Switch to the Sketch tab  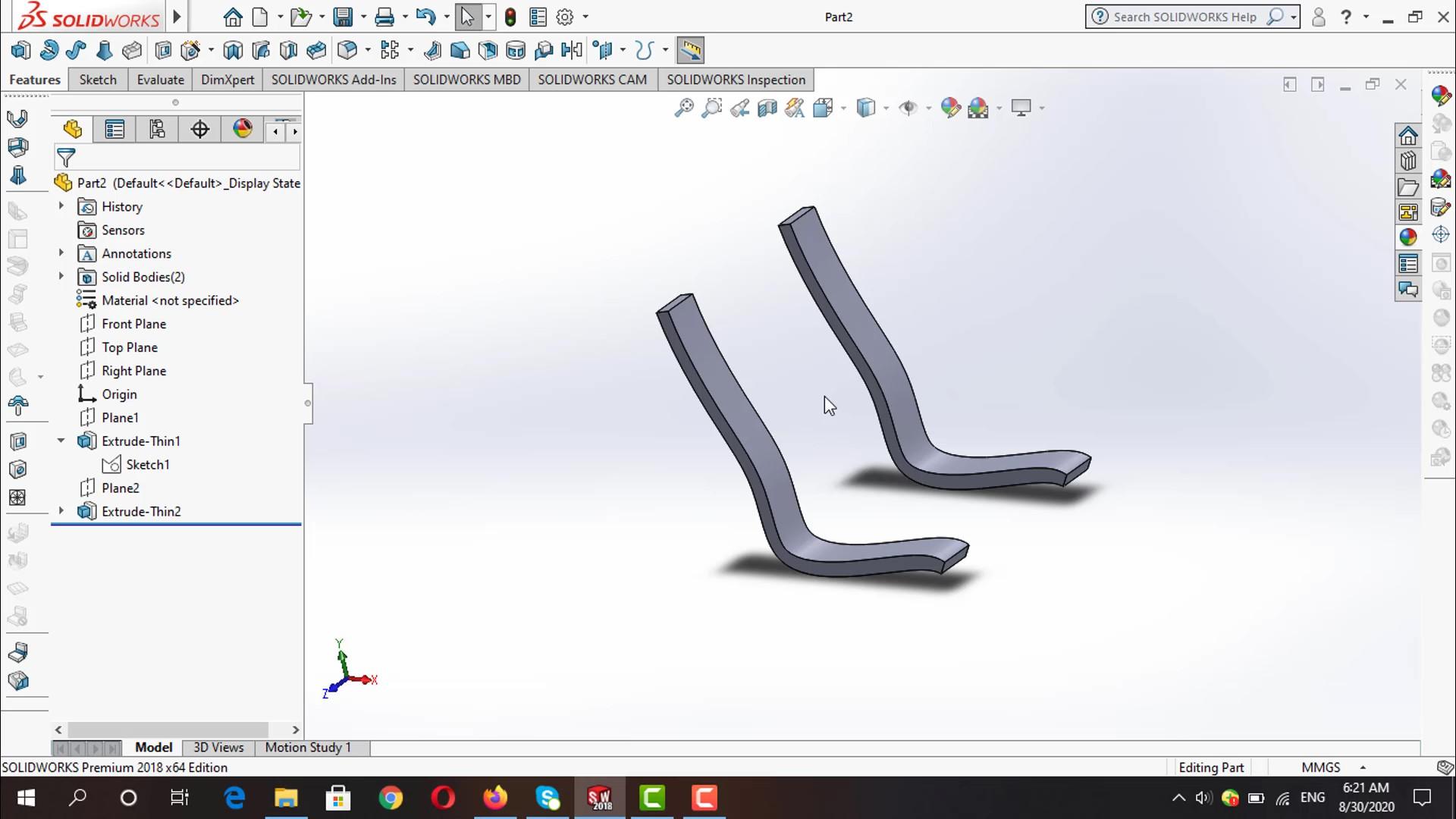point(98,80)
